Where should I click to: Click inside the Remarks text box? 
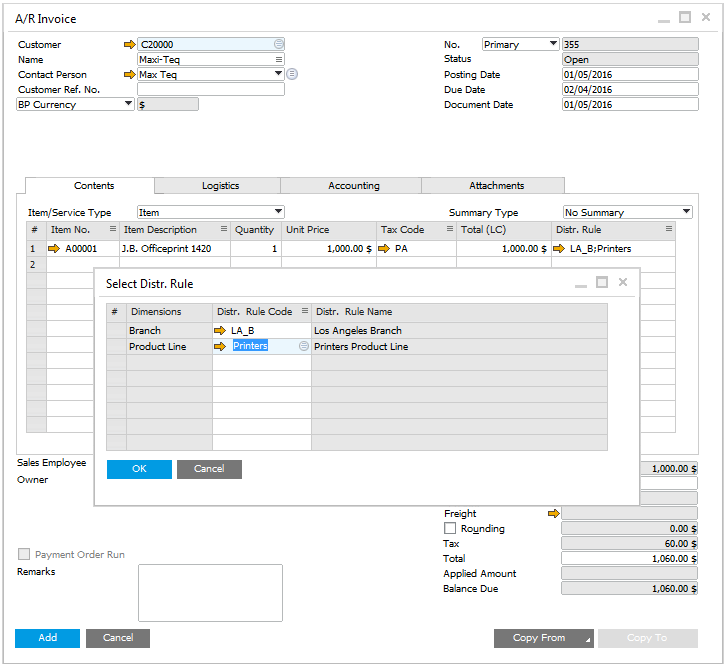pos(210,593)
